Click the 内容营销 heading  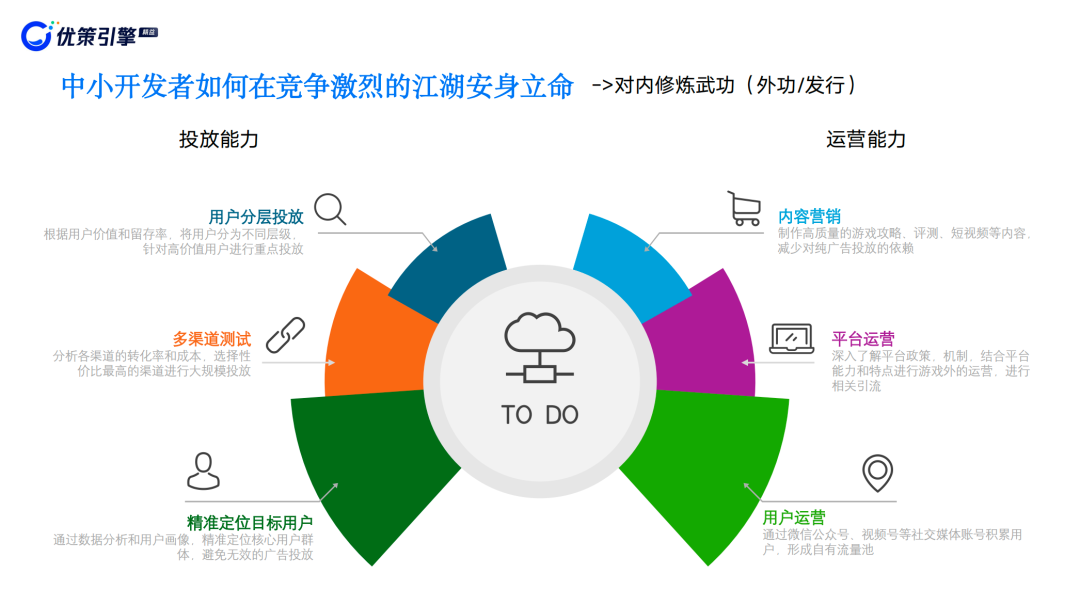809,216
